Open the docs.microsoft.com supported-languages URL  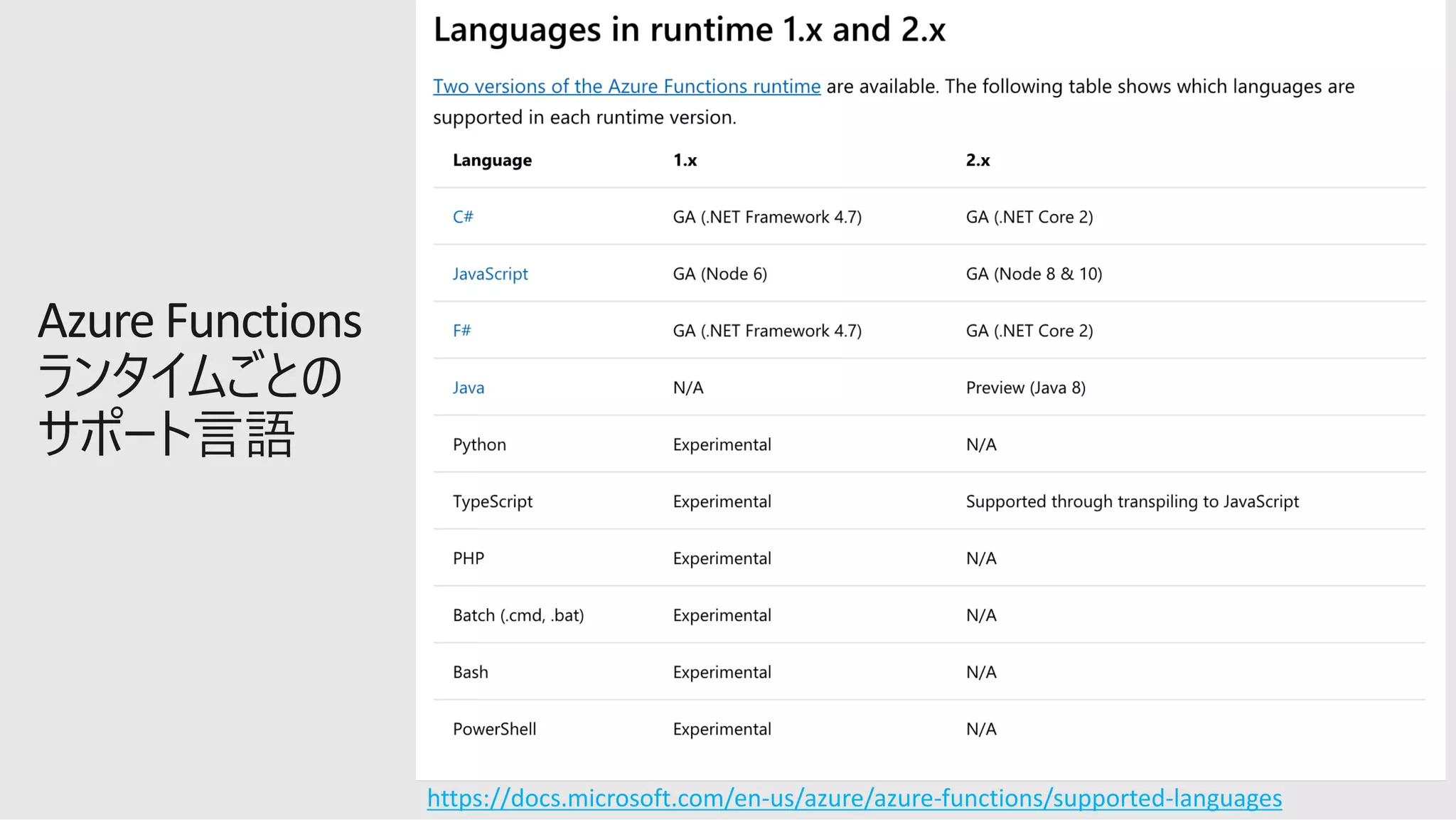(855, 798)
